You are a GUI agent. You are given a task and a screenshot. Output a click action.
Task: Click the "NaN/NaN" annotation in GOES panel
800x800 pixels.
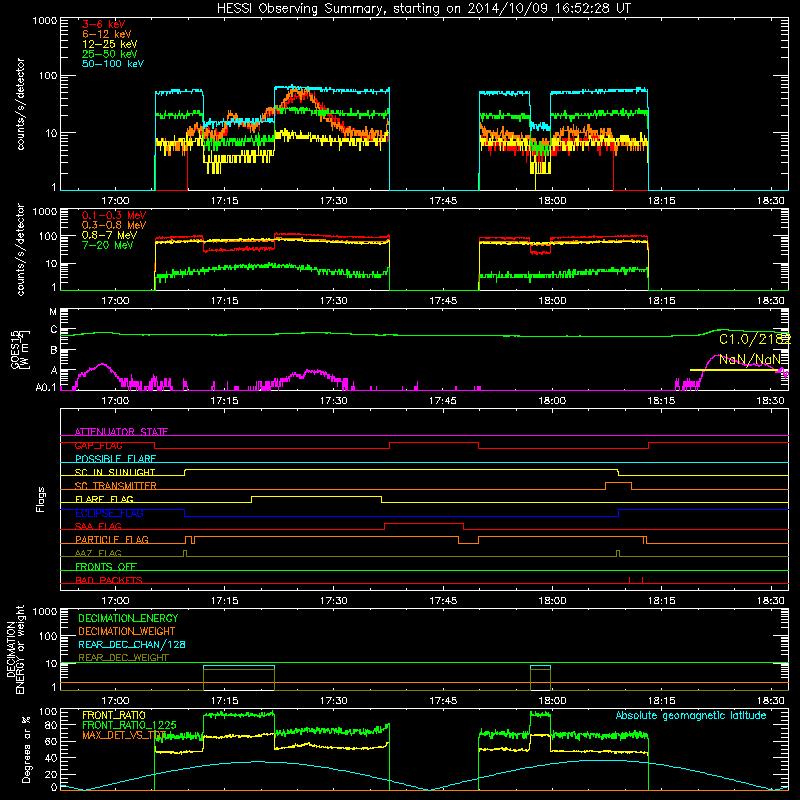tap(749, 359)
